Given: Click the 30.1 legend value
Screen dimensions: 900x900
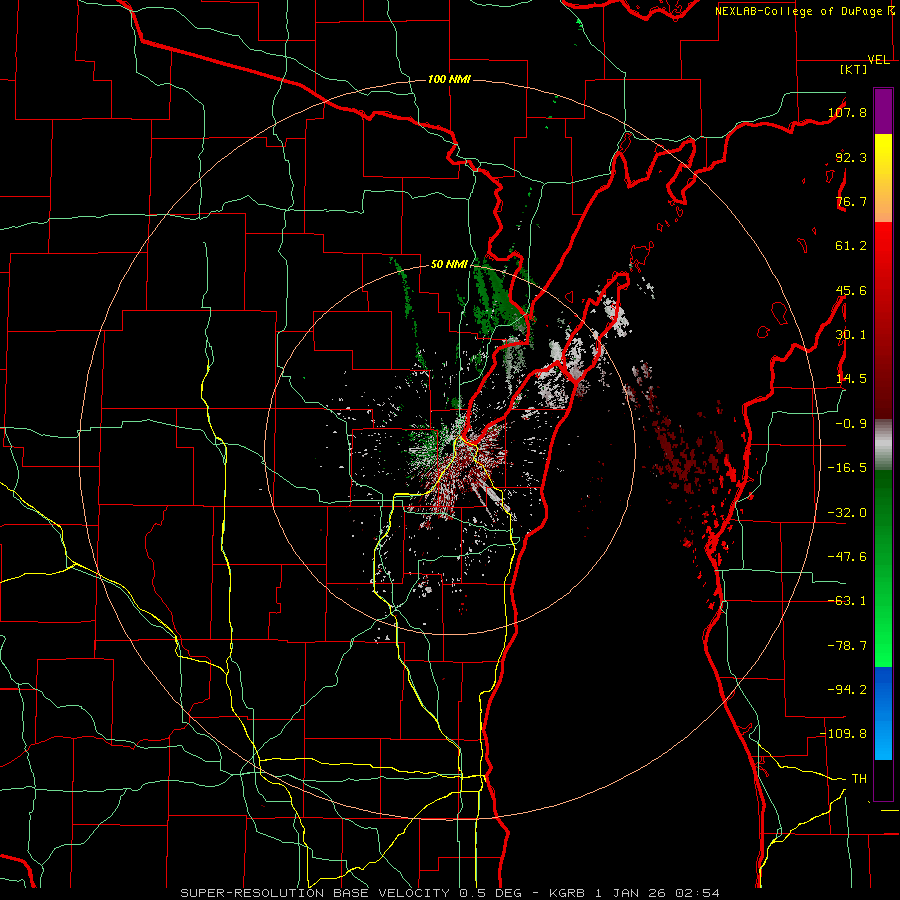Looking at the screenshot, I should click(x=851, y=335).
